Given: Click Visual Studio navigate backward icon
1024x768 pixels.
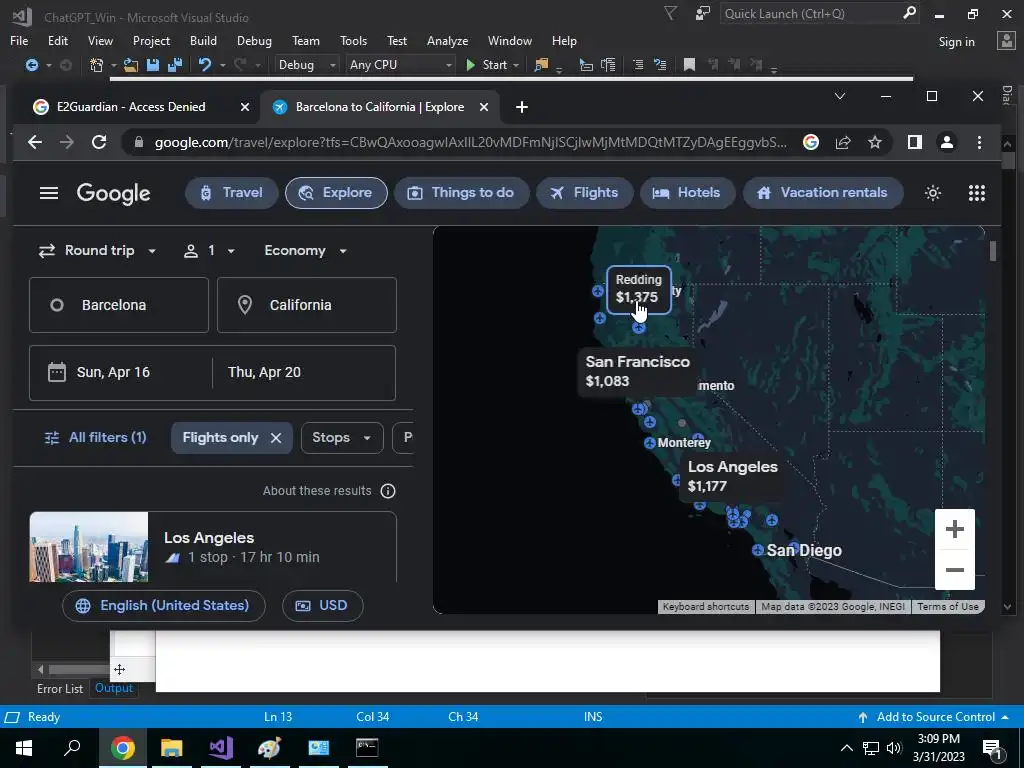Looking at the screenshot, I should pyautogui.click(x=31, y=65).
